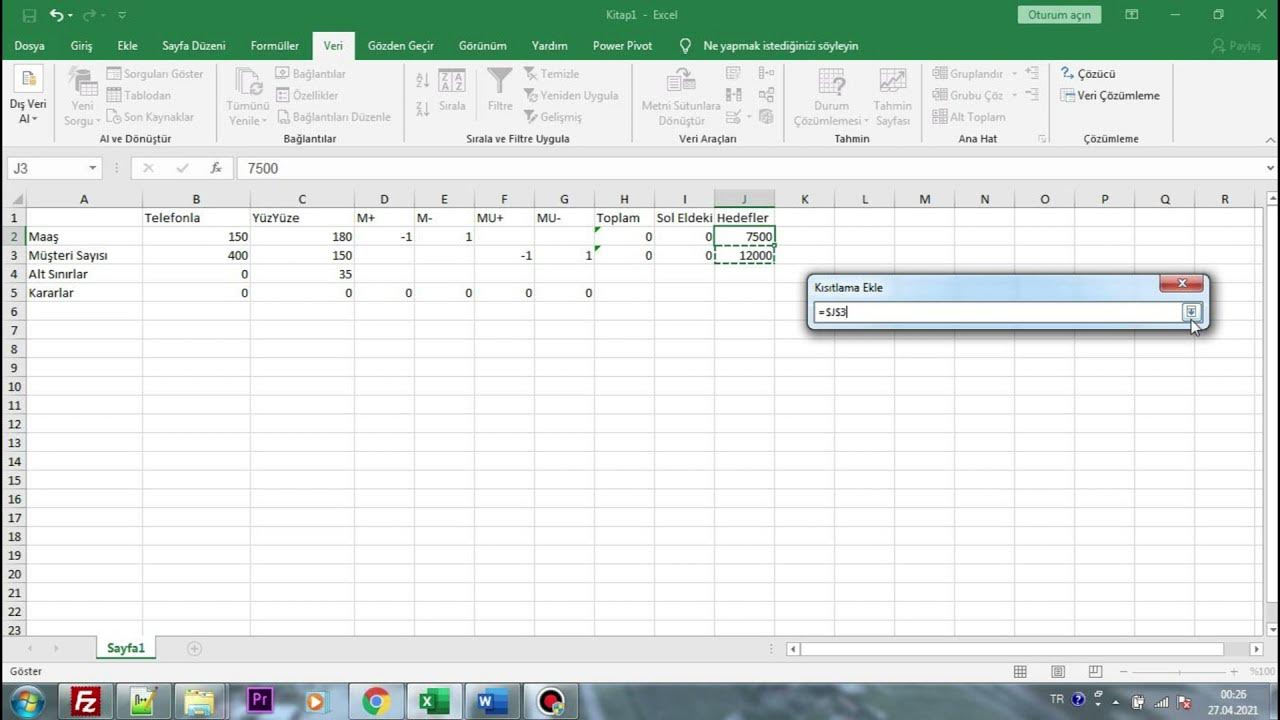This screenshot has width=1280, height=720.
Task: Expand the Customize Quick Access Toolbar dropdown
Action: pyautogui.click(x=122, y=15)
